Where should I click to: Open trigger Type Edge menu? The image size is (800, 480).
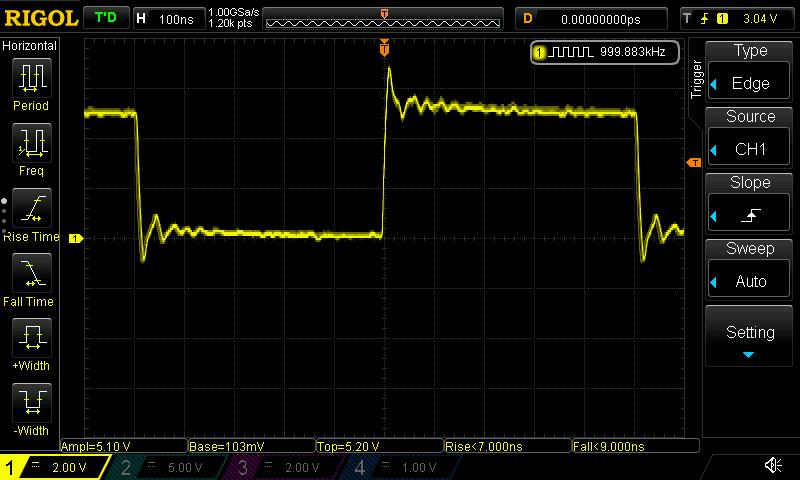click(x=750, y=72)
